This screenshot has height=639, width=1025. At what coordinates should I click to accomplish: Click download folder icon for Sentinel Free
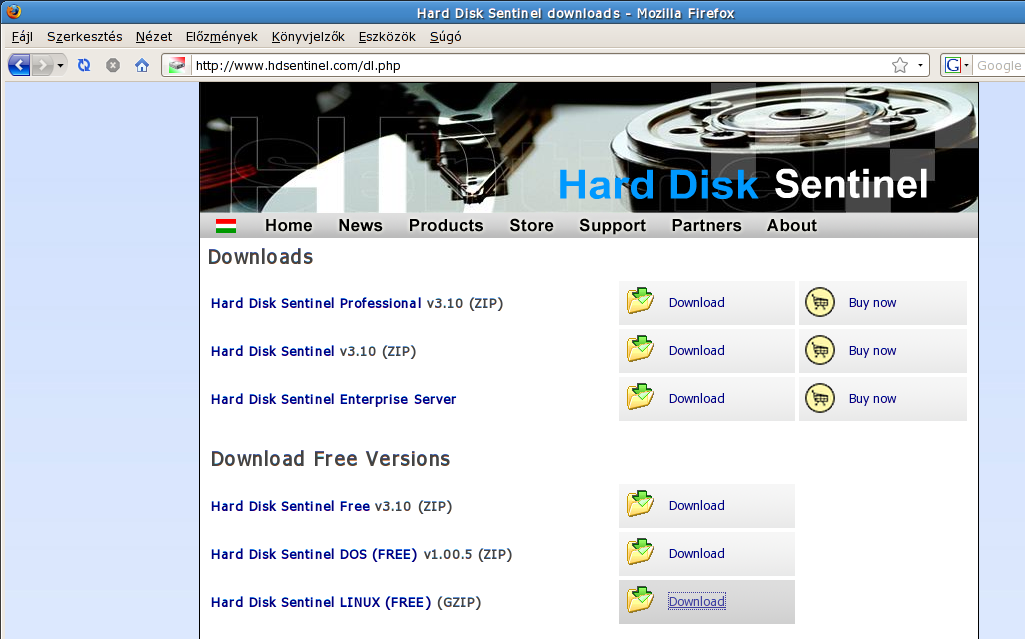click(640, 505)
